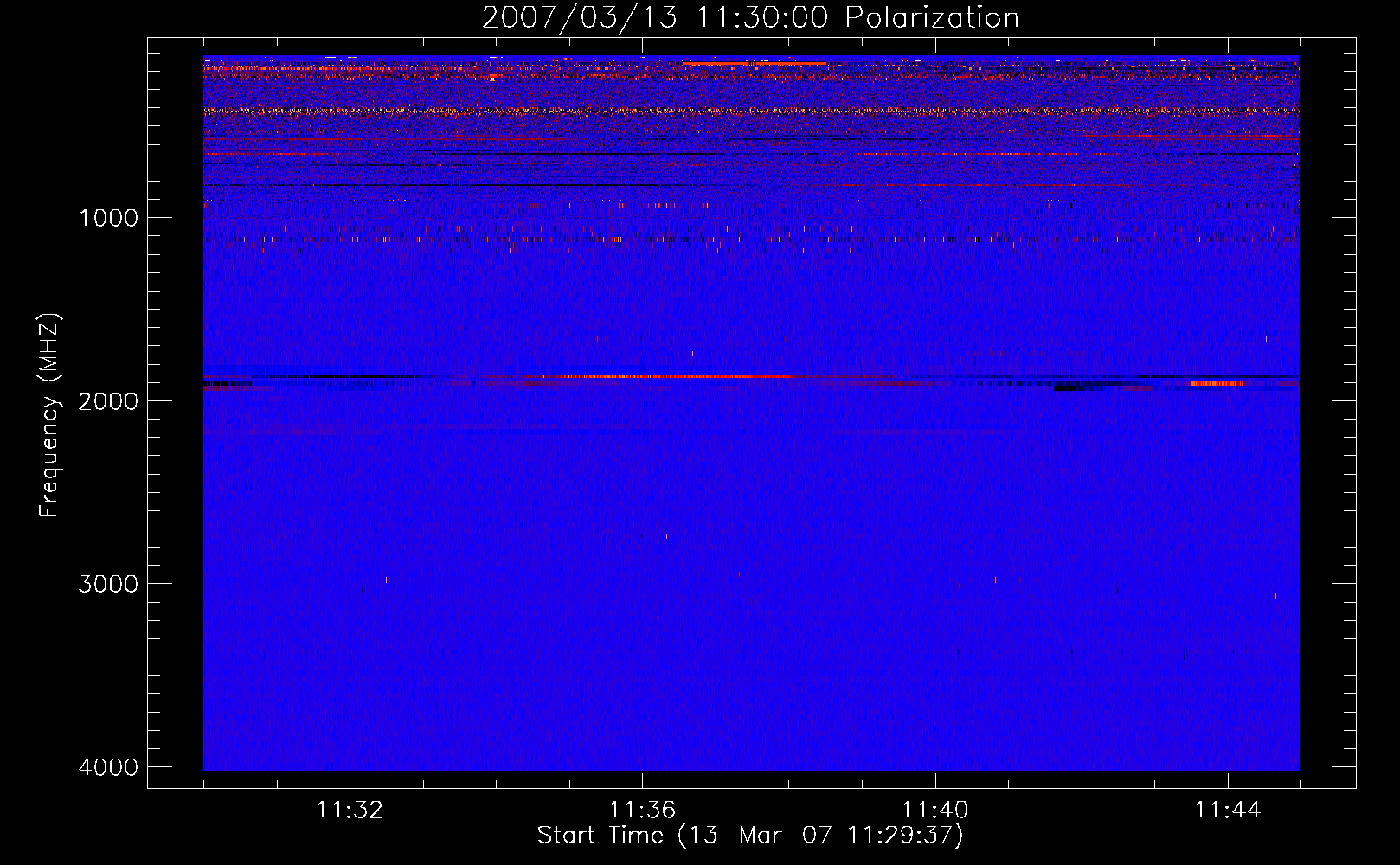Image resolution: width=1400 pixels, height=865 pixels.
Task: Click the 1000 frequency tick label
Action: [x=108, y=217]
